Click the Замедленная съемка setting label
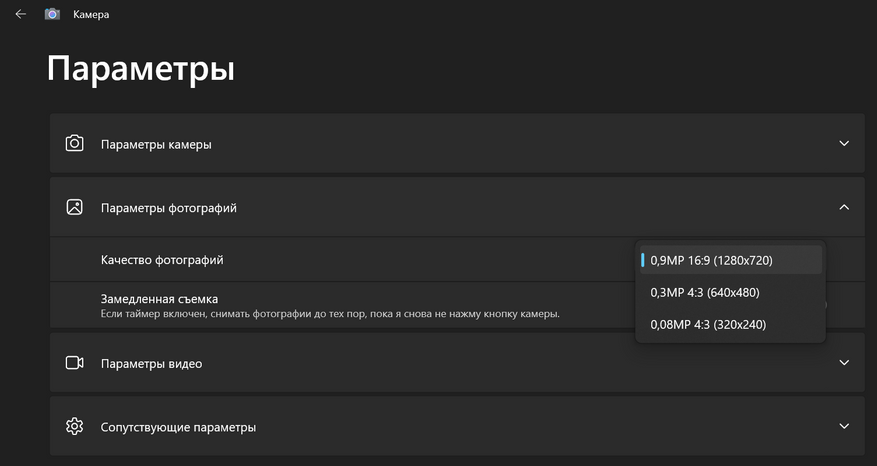Image resolution: width=877 pixels, height=466 pixels. coord(159,298)
